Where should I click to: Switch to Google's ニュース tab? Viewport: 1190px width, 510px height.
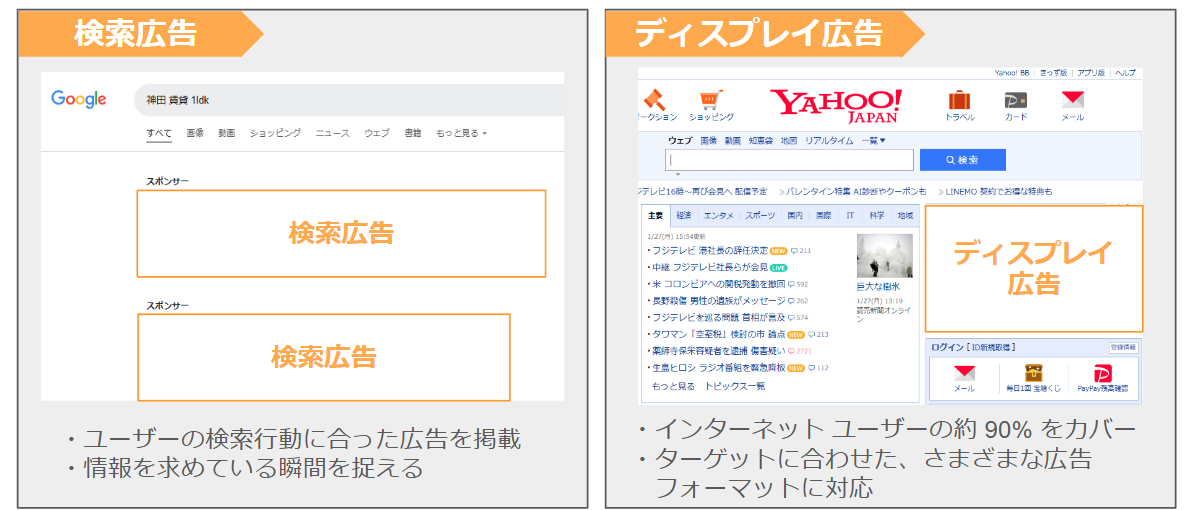(x=332, y=133)
